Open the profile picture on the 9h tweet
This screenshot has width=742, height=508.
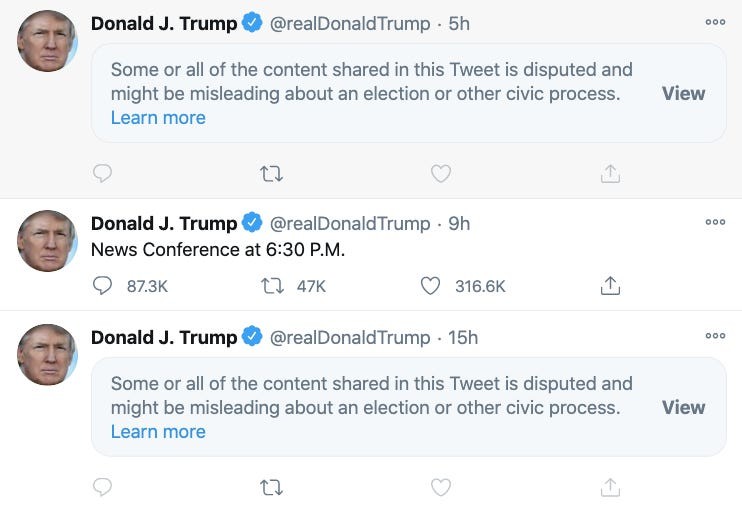click(x=47, y=241)
